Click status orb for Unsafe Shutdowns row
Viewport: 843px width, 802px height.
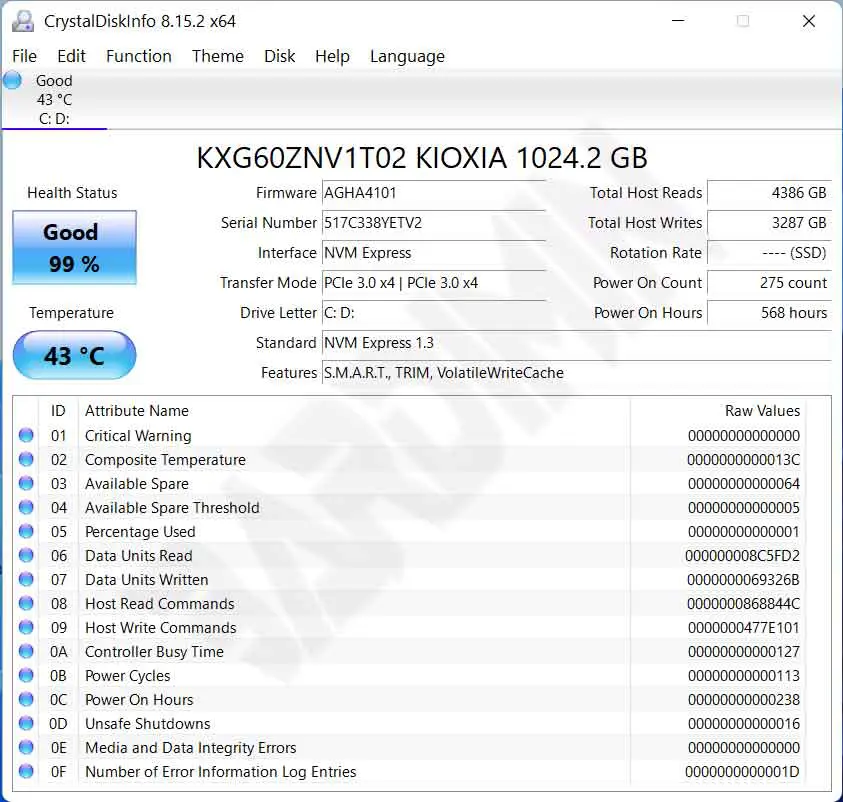pyautogui.click(x=26, y=724)
